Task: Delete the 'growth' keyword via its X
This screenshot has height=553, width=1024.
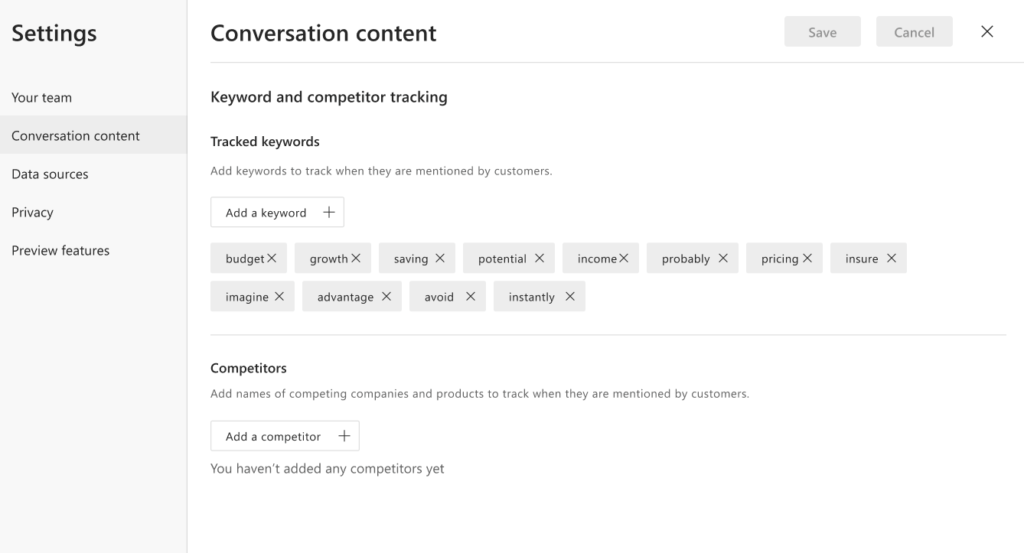Action: 356,259
